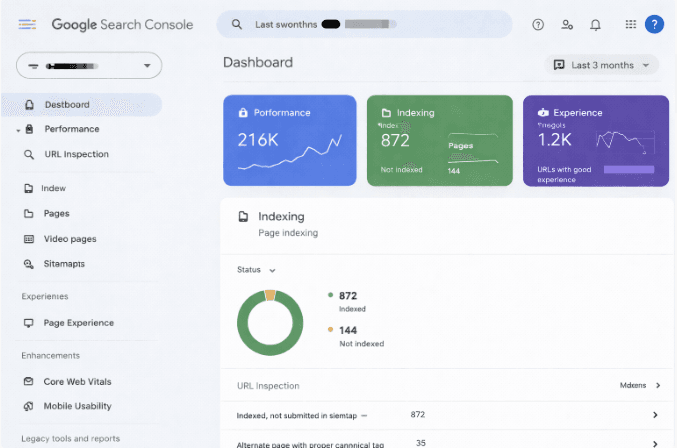
Task: Open the property selector dropdown
Action: (89, 66)
